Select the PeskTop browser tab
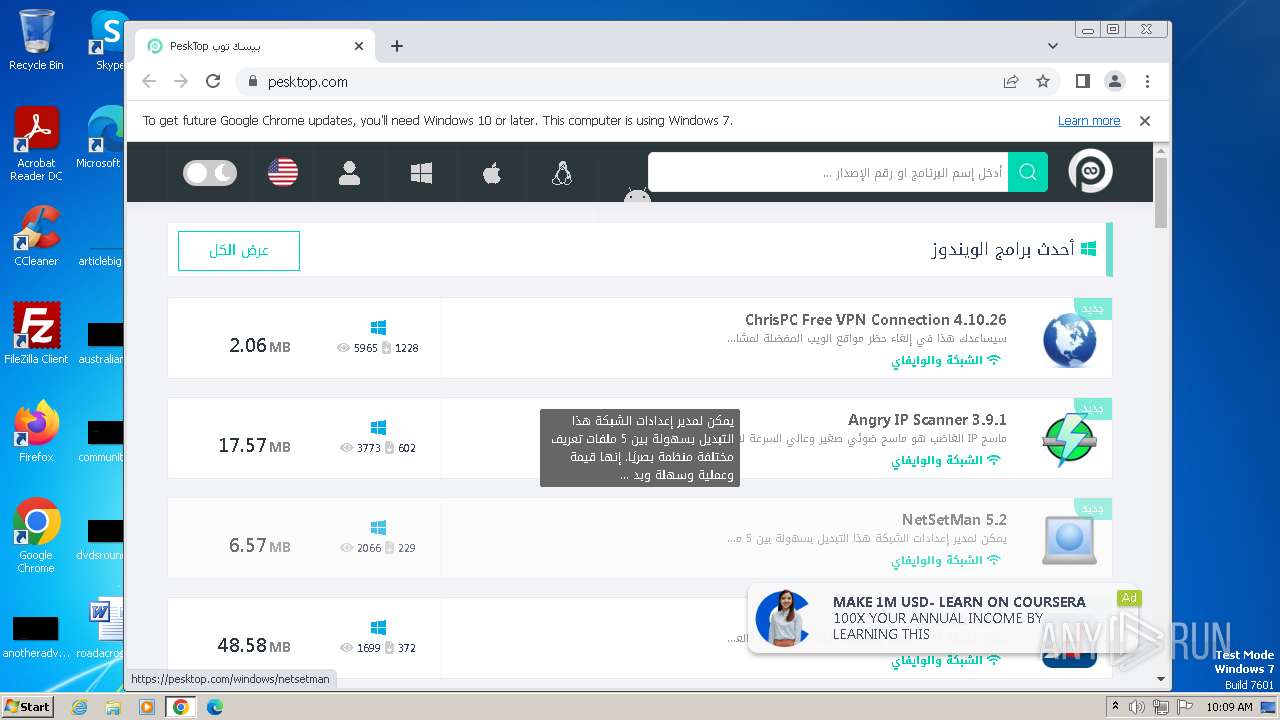Image resolution: width=1280 pixels, height=720 pixels. 255,46
